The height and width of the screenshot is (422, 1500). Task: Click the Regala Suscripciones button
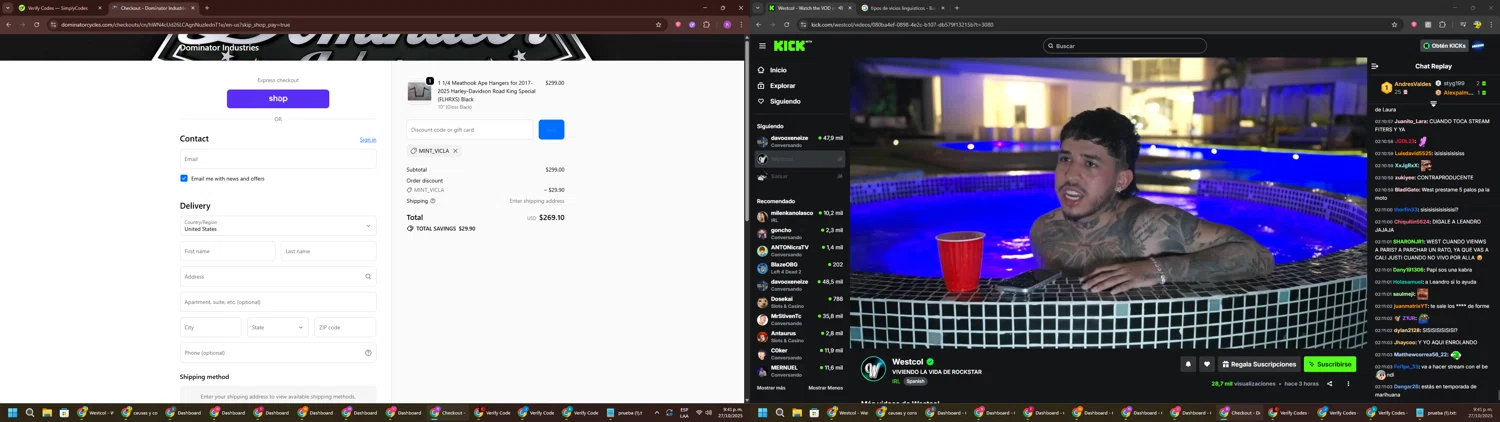1259,365
